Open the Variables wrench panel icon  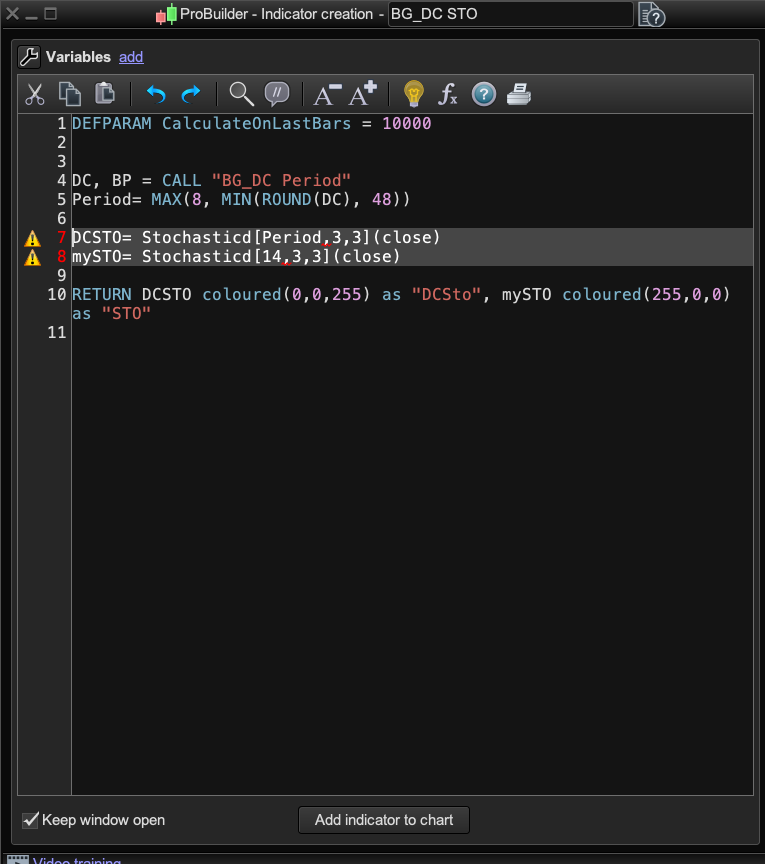click(x=28, y=57)
